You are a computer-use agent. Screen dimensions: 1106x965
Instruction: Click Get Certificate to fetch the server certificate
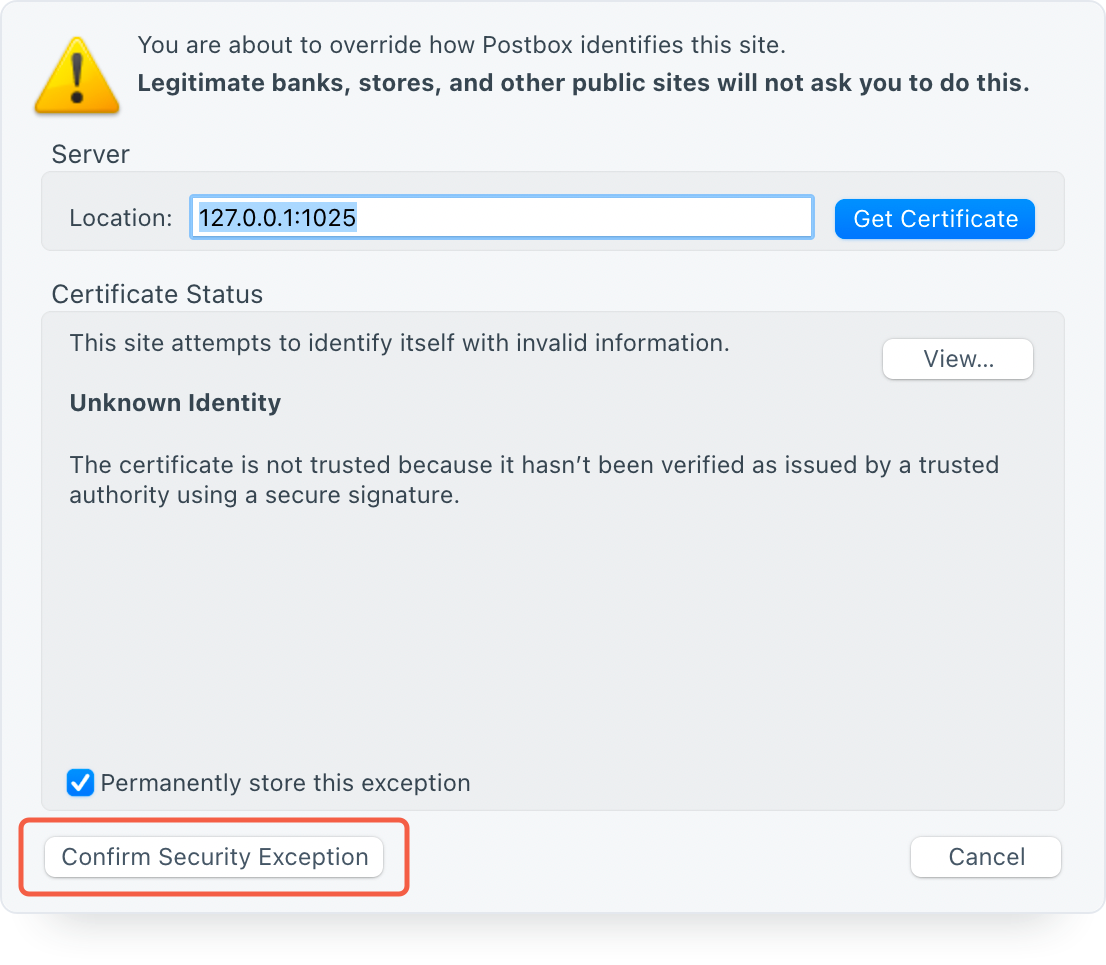pos(934,218)
